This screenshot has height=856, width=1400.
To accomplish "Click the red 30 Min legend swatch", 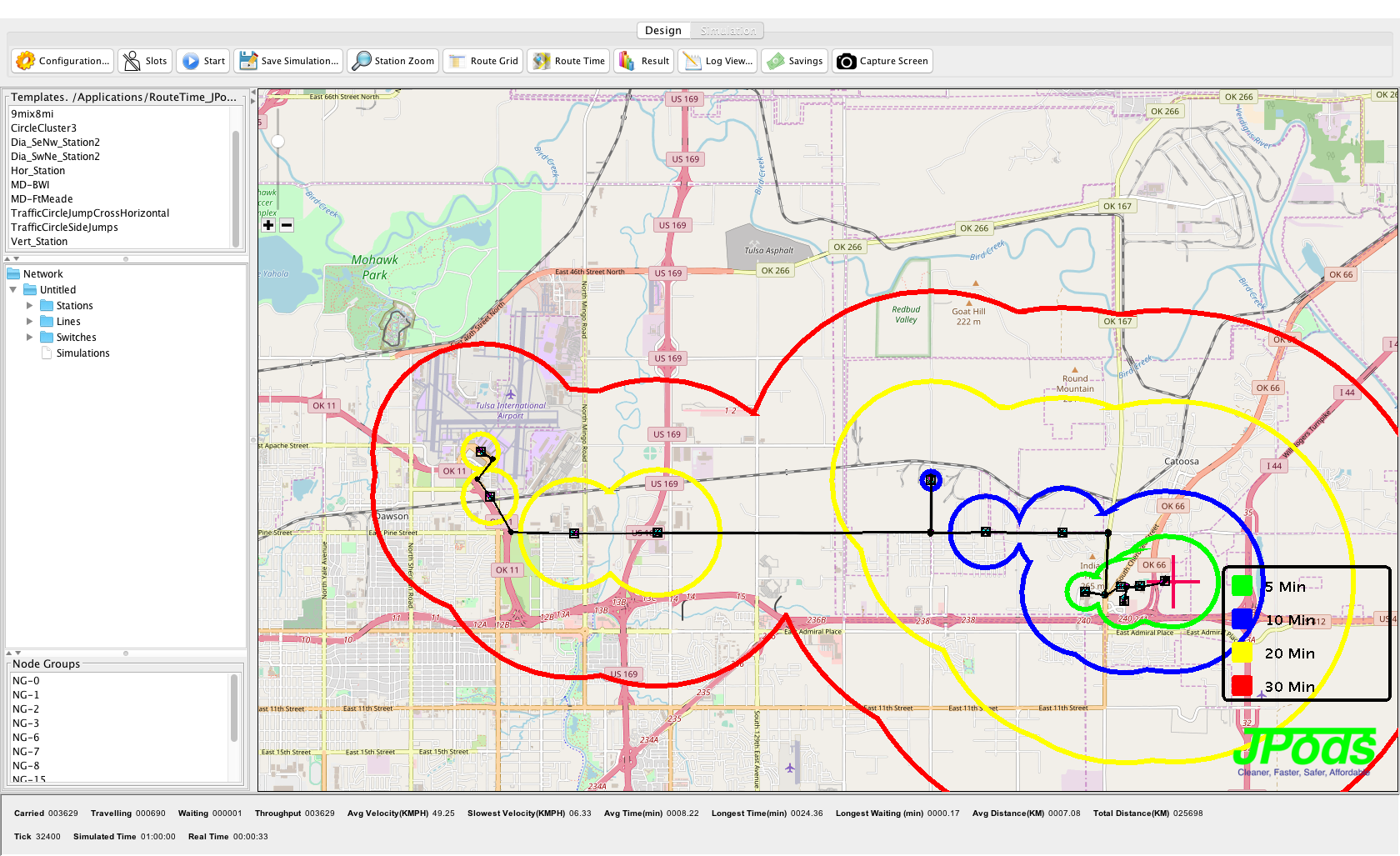I will pos(1242,686).
